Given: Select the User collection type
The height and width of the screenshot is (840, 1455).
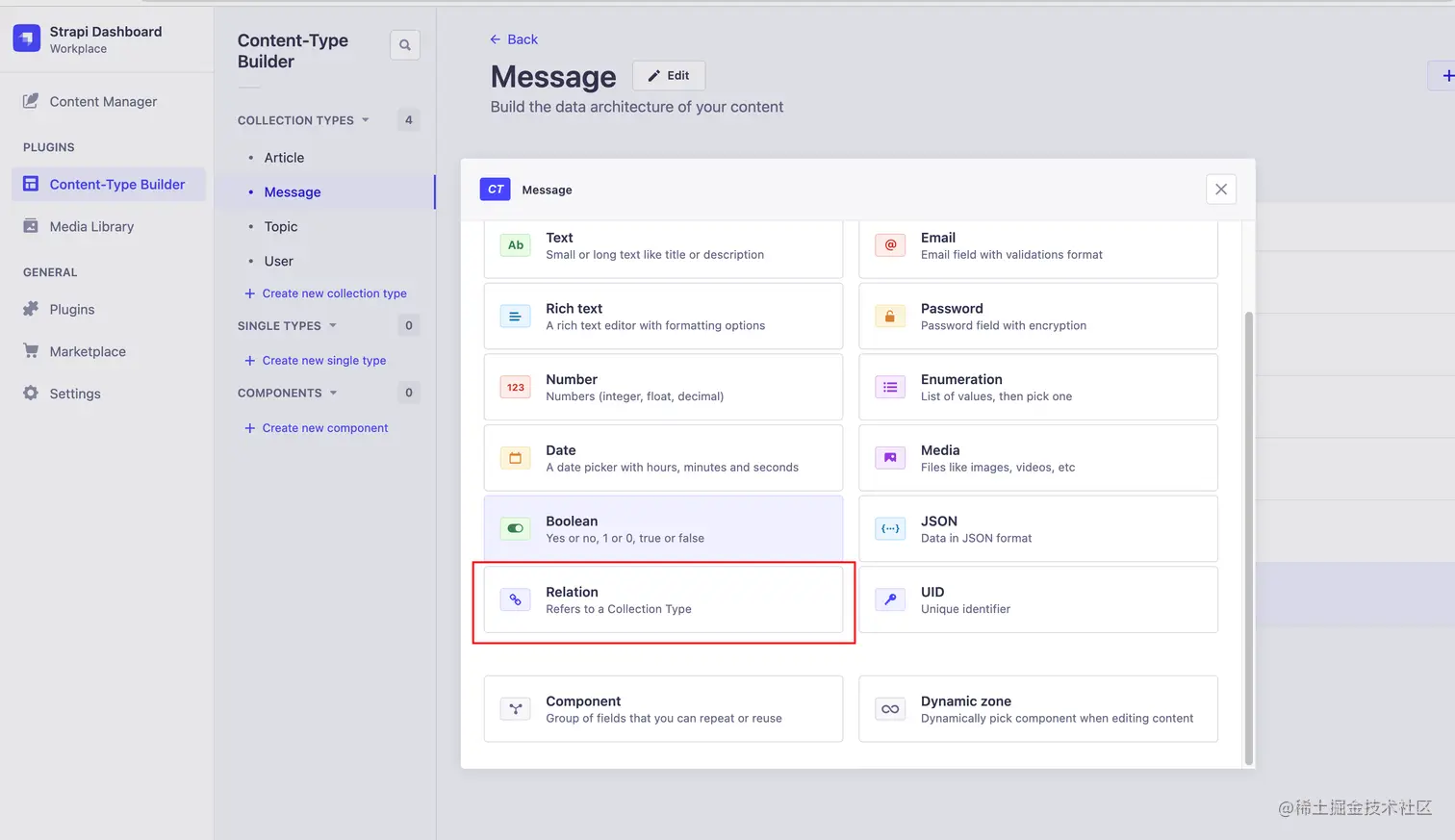Looking at the screenshot, I should 279,262.
